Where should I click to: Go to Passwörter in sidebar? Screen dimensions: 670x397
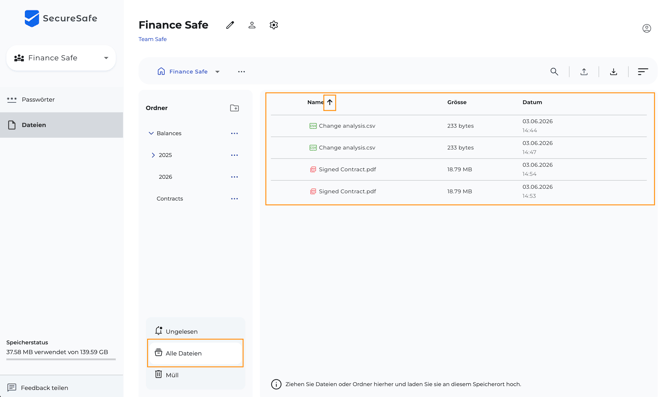(38, 100)
